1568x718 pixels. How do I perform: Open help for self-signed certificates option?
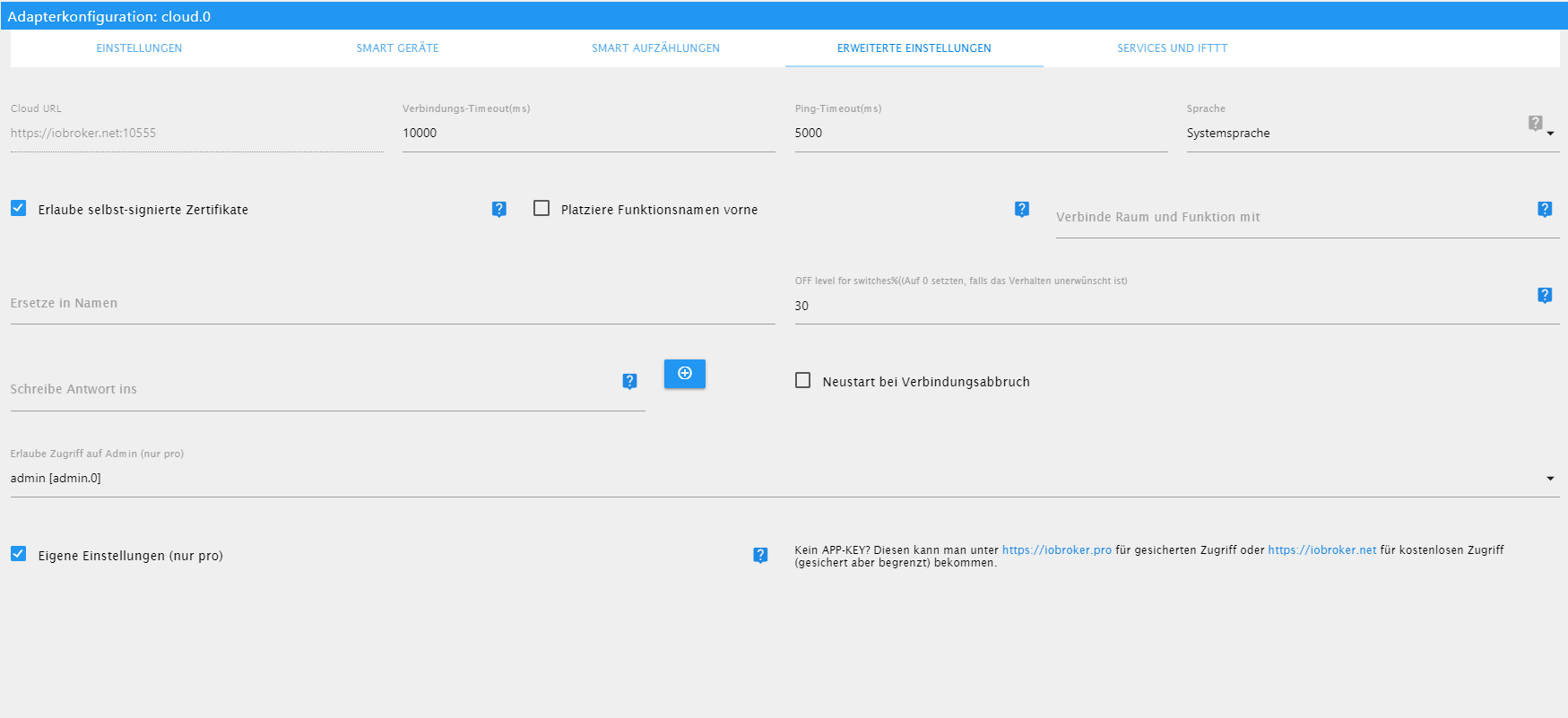tap(499, 209)
